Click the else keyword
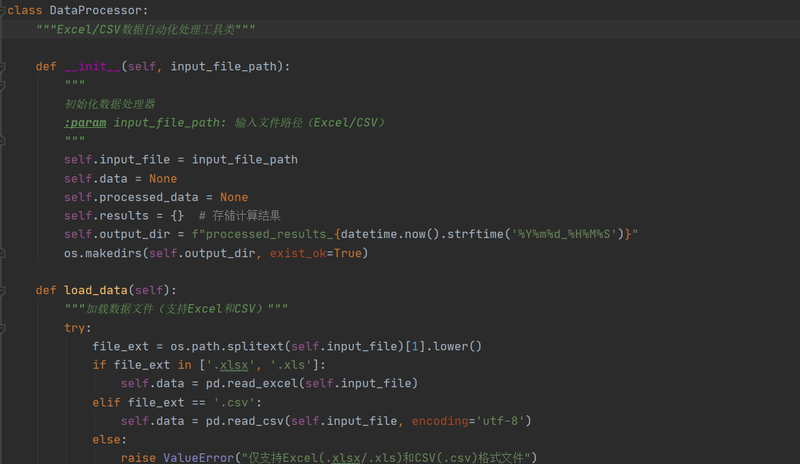Screen dimensions: 800x464 (106, 439)
